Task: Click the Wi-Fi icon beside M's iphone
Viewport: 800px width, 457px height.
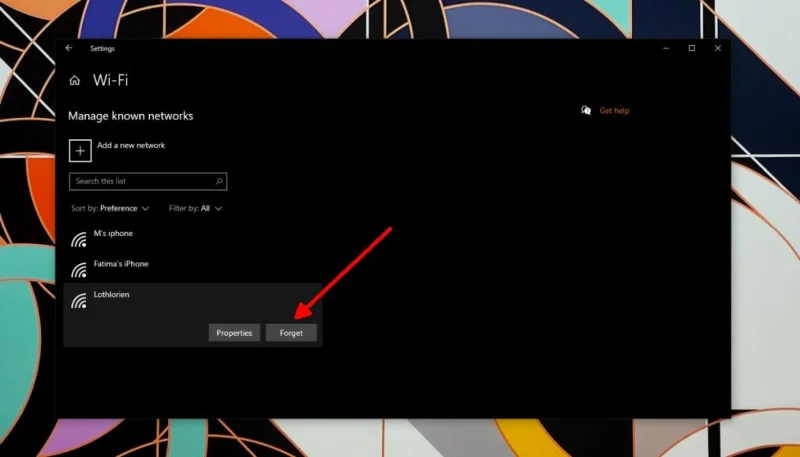Action: pos(79,239)
